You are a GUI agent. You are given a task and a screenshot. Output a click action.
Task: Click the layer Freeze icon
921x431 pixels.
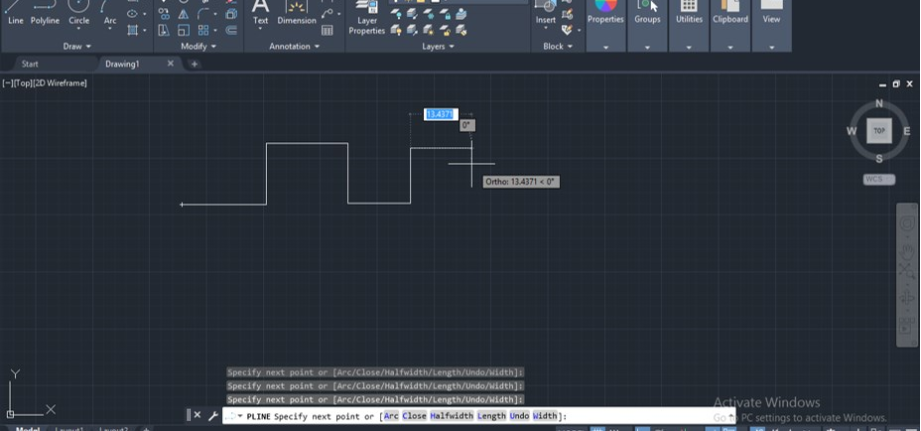point(429,14)
